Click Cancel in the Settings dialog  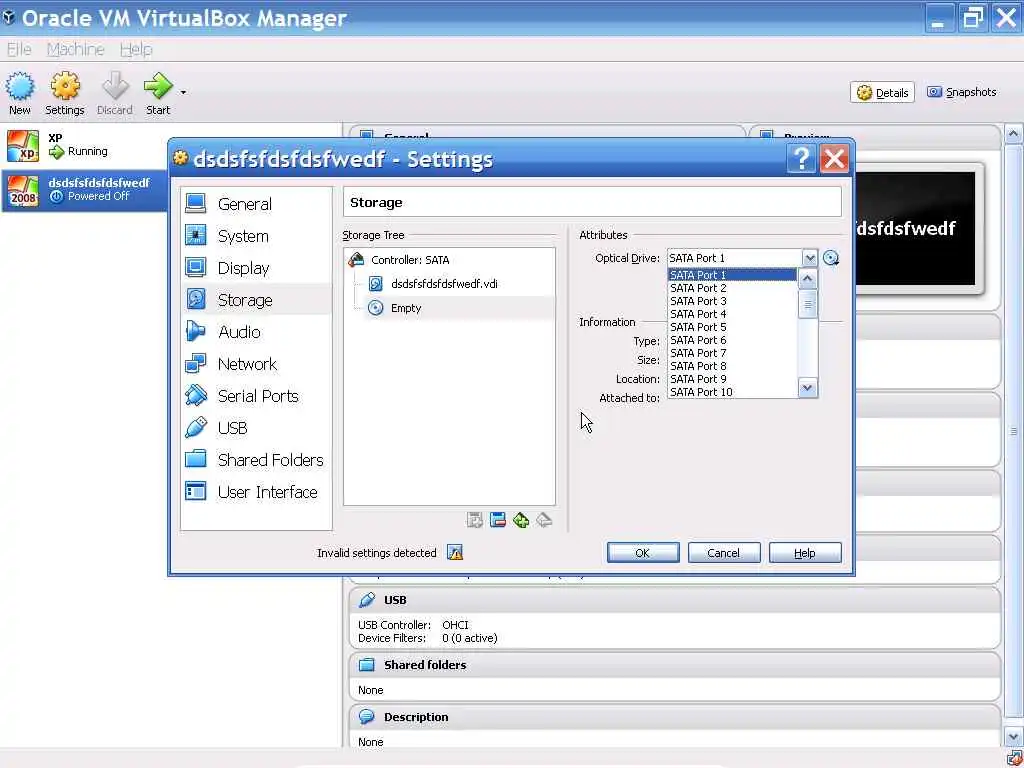(724, 552)
